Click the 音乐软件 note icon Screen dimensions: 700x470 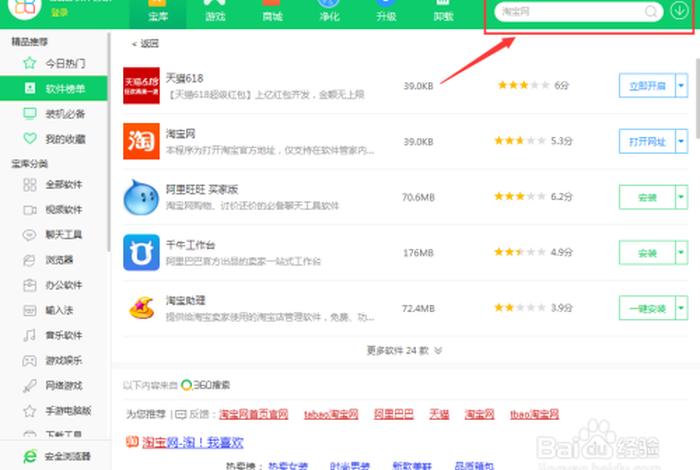tap(29, 335)
